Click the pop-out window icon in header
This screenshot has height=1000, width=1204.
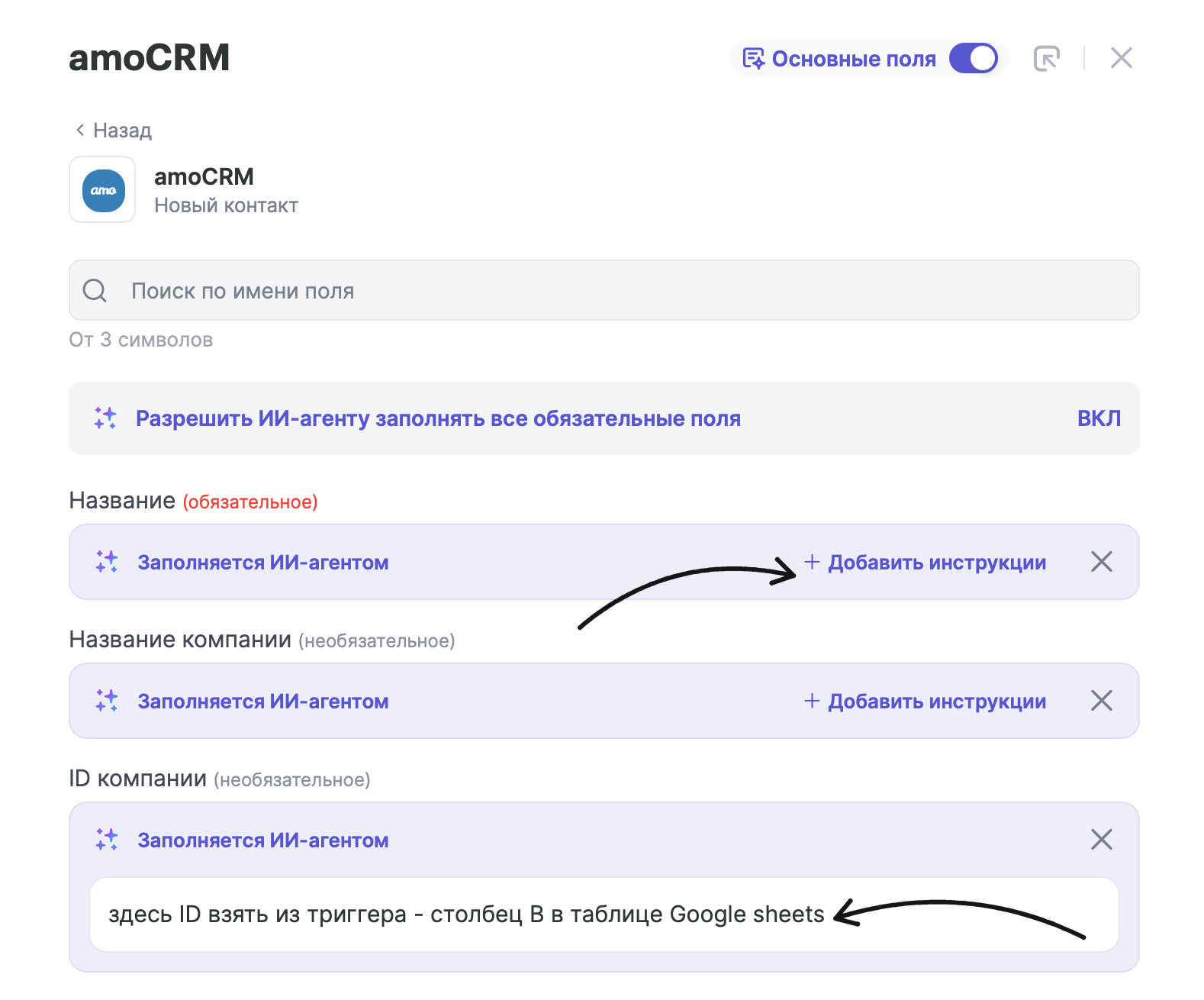pos(1046,58)
